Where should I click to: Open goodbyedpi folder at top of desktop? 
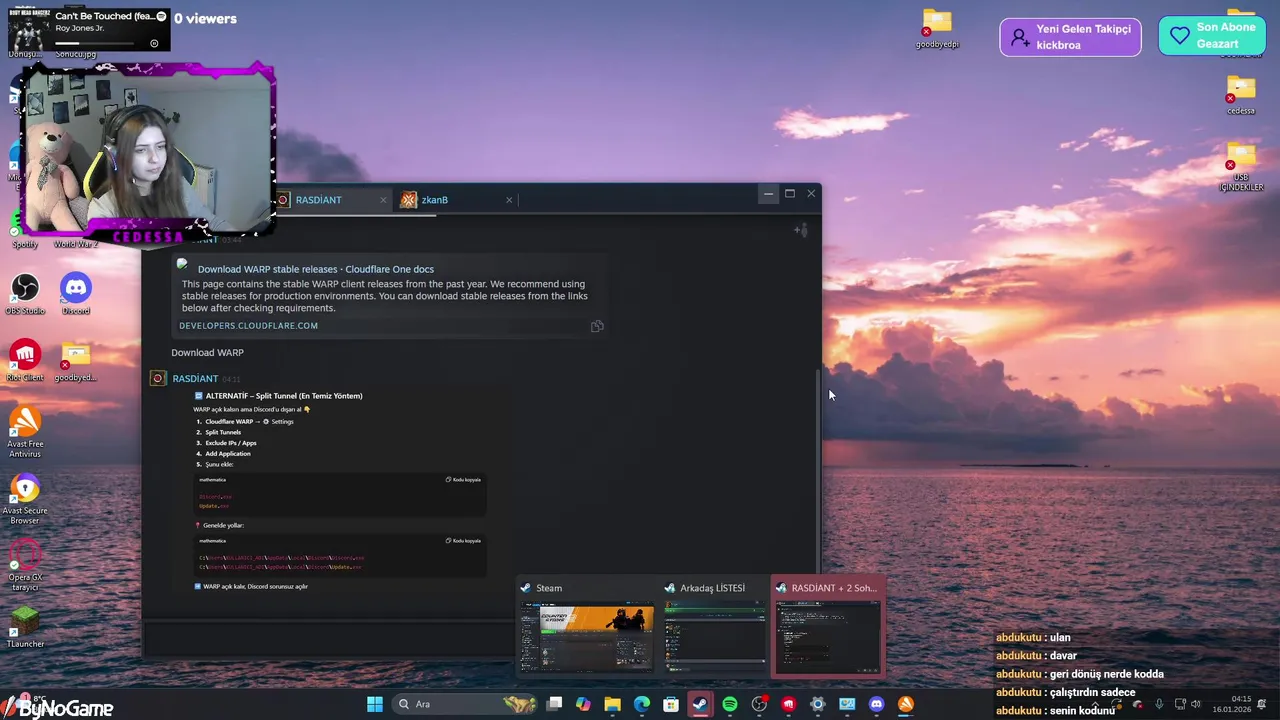937,29
